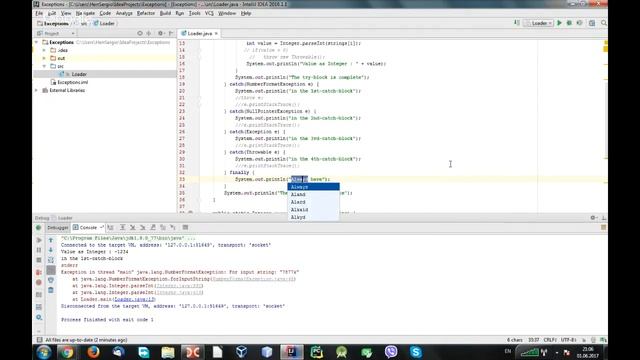Open the Project view type dropdown
This screenshot has width=640, height=360.
(x=56, y=33)
